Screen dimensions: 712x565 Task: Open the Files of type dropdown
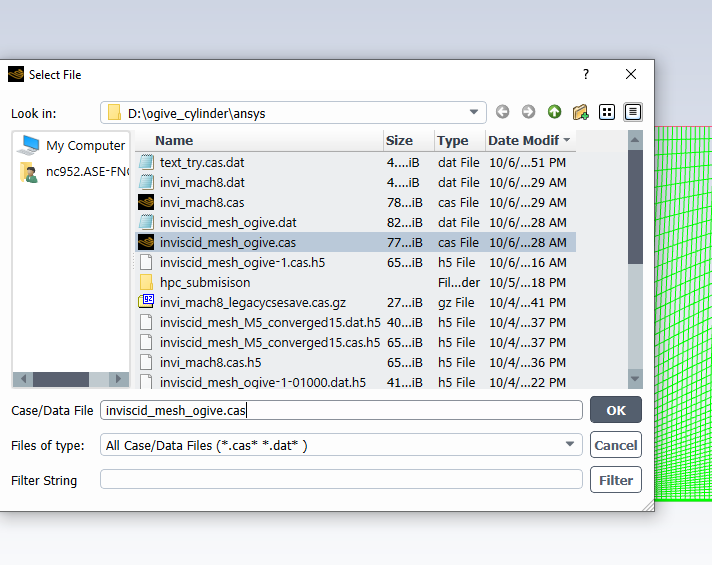pyautogui.click(x=570, y=445)
